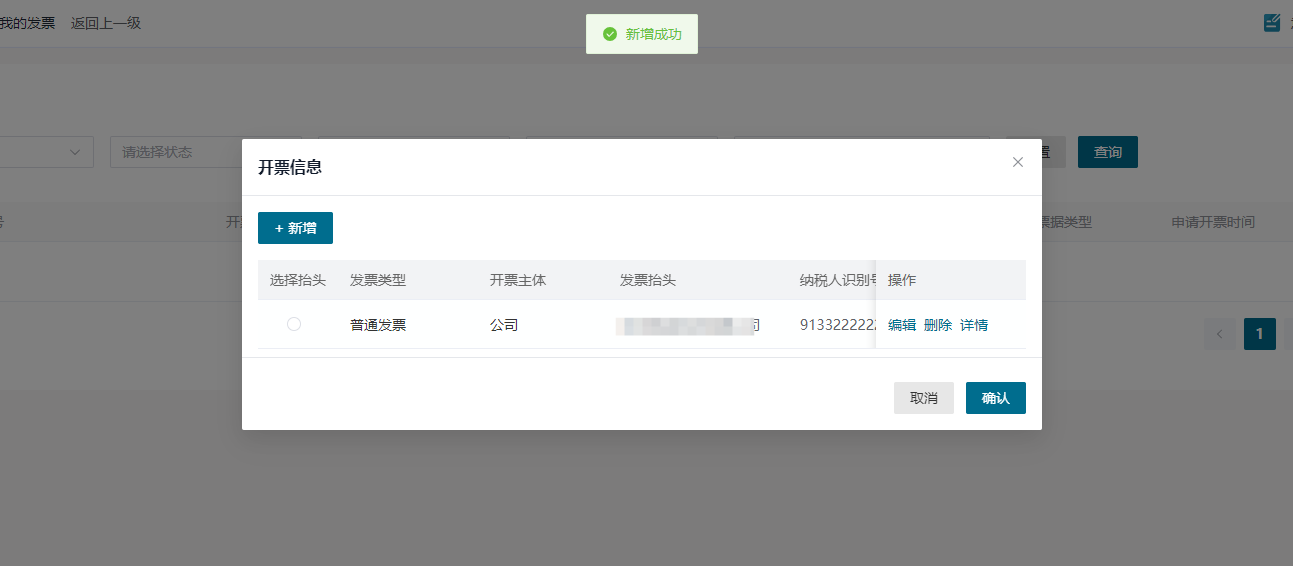Click the green check icon in the 新增成功 toast

(610, 34)
